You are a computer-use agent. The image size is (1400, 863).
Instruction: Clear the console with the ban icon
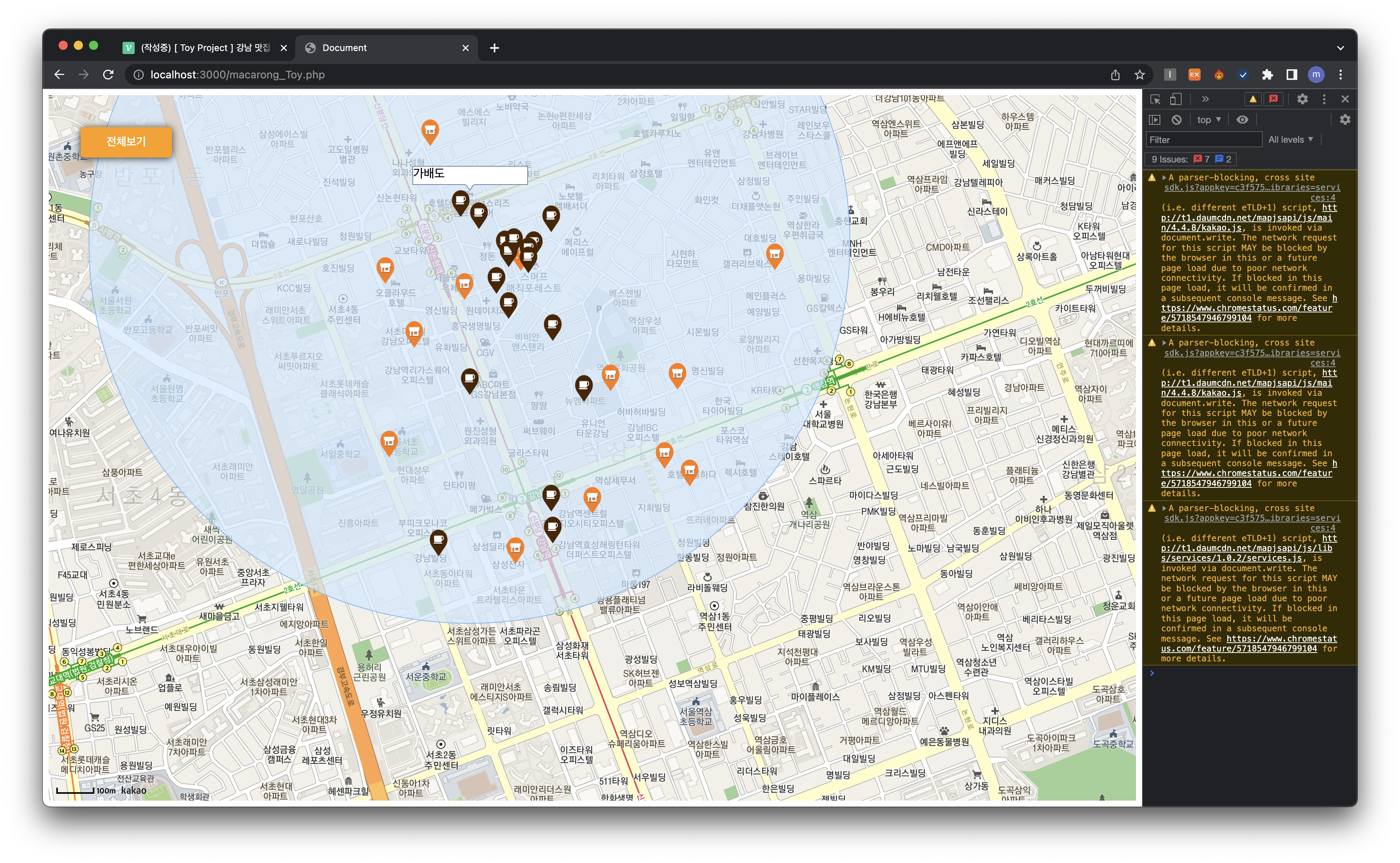(1176, 120)
